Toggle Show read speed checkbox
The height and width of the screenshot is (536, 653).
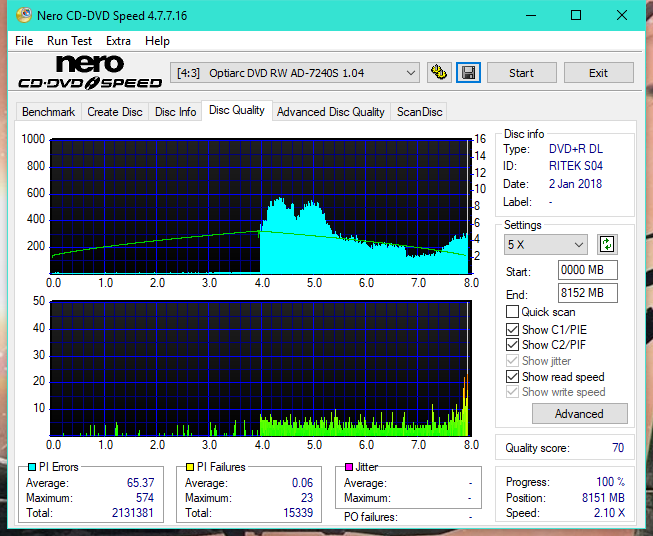click(x=512, y=376)
